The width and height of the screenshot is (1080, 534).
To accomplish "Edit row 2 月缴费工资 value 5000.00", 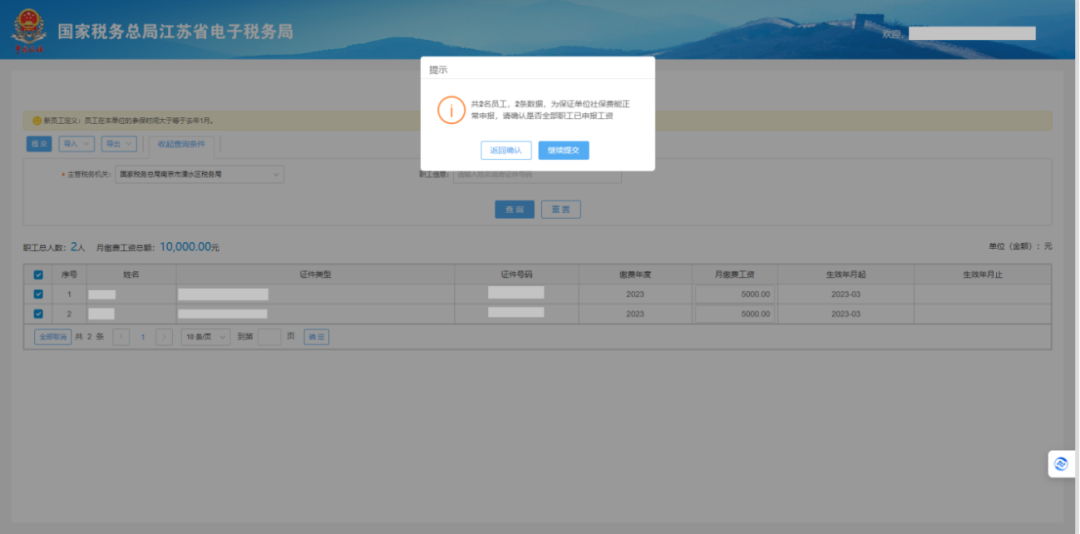I will pyautogui.click(x=735, y=314).
